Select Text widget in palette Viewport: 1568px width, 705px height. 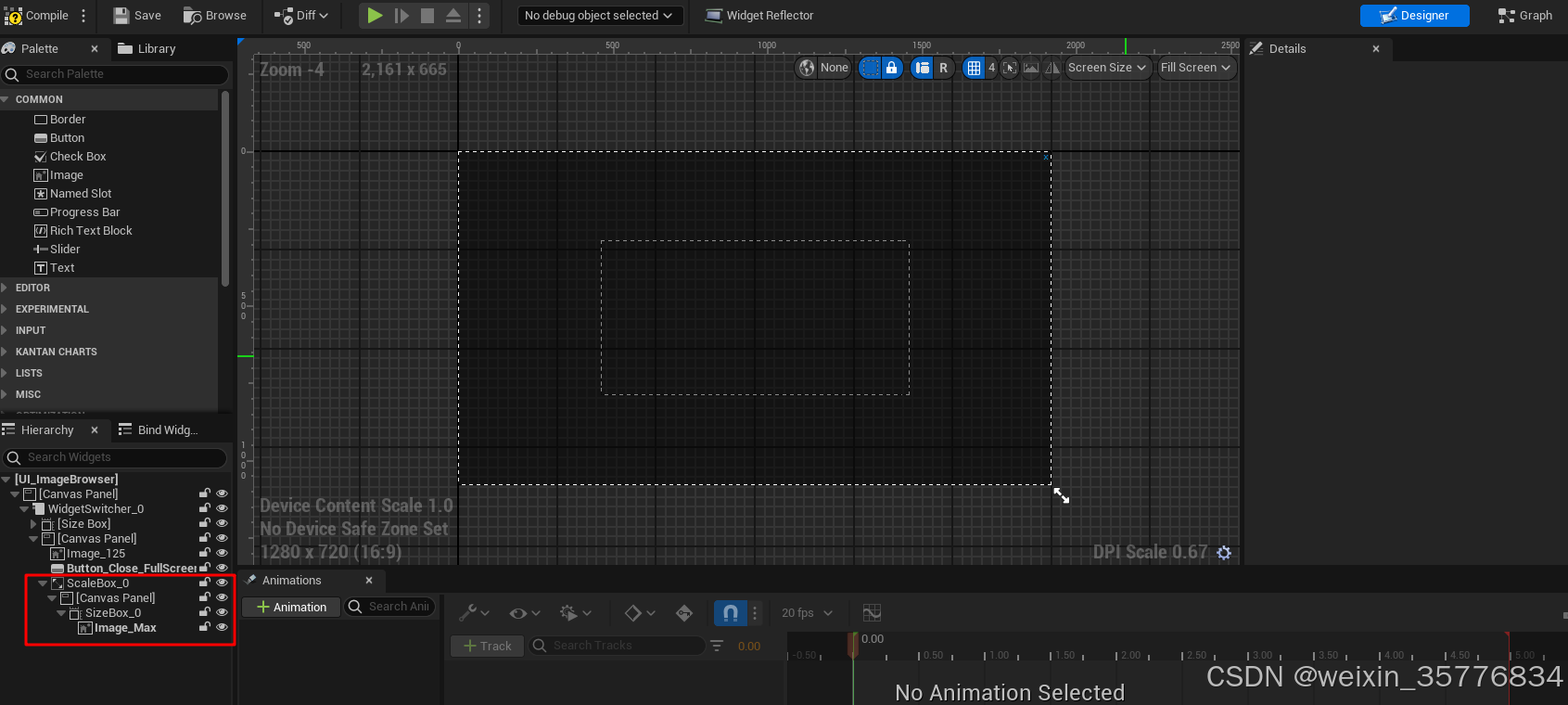pos(55,268)
